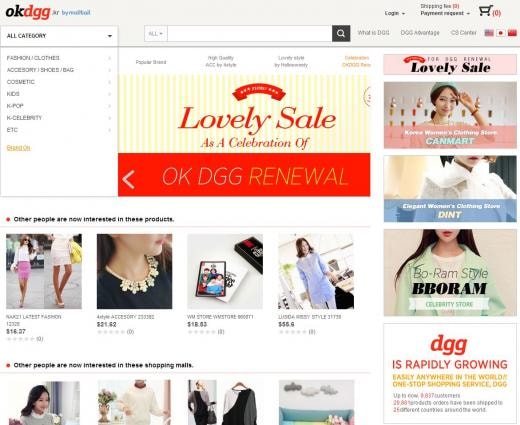Click the banner previous arrow
The height and width of the screenshot is (425, 520).
click(x=129, y=179)
